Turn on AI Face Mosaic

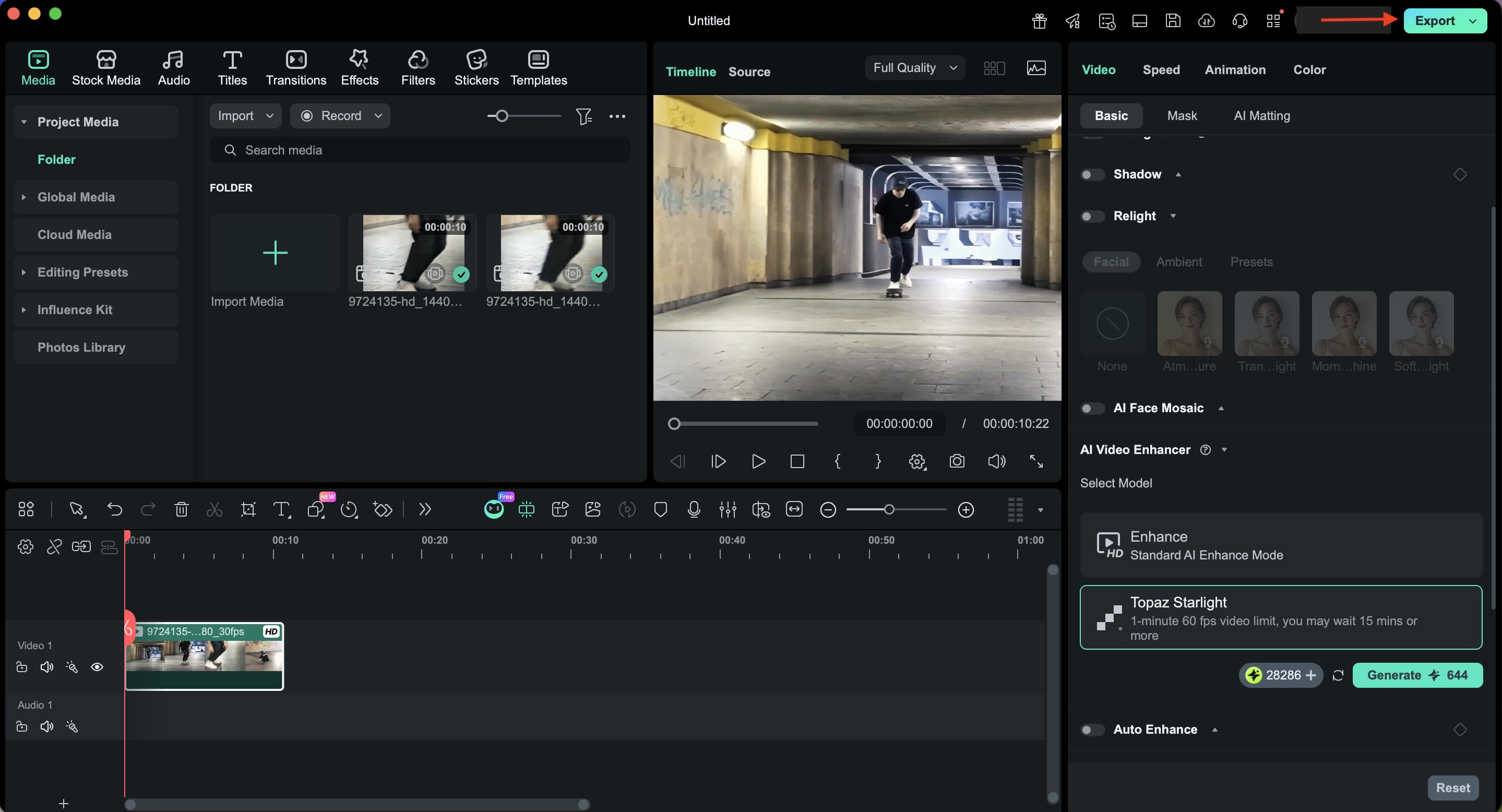pos(1092,409)
